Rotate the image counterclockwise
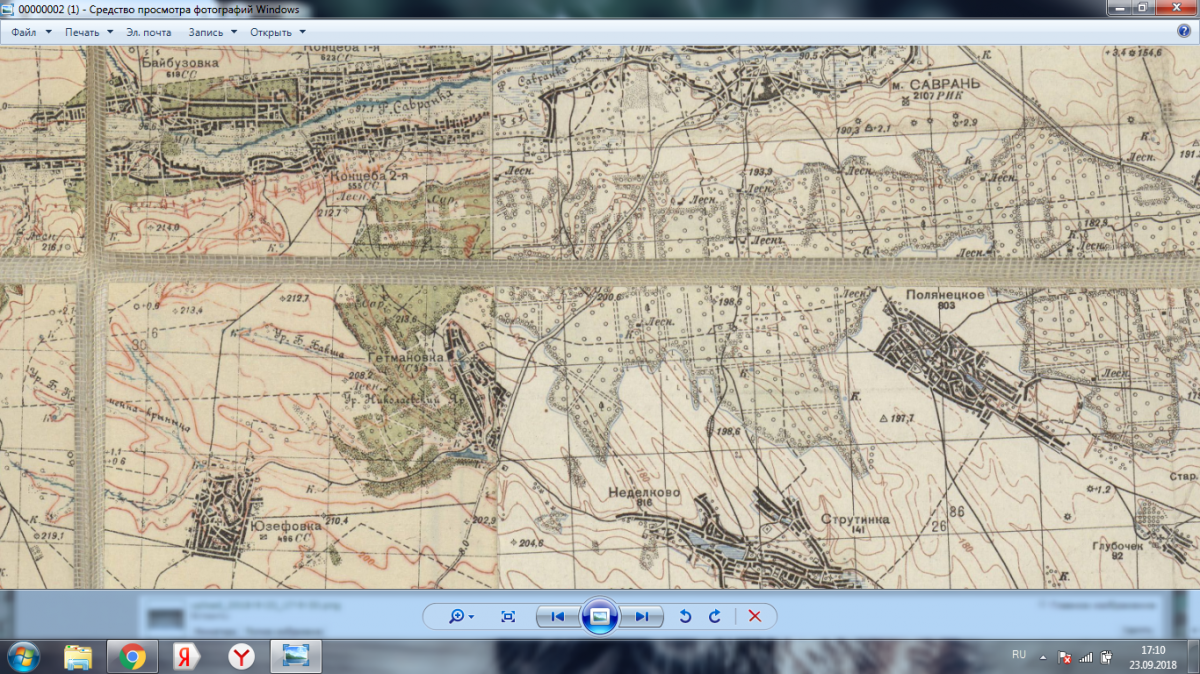The width and height of the screenshot is (1200, 674). pyautogui.click(x=685, y=617)
